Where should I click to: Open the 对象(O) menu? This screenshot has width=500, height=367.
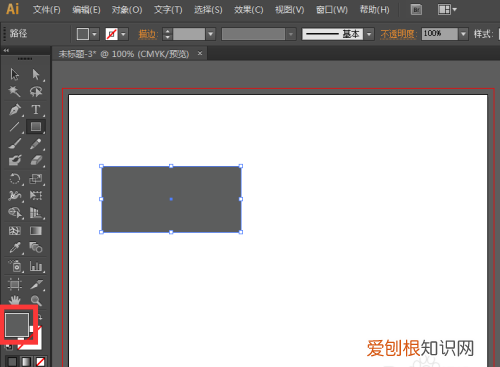127,10
